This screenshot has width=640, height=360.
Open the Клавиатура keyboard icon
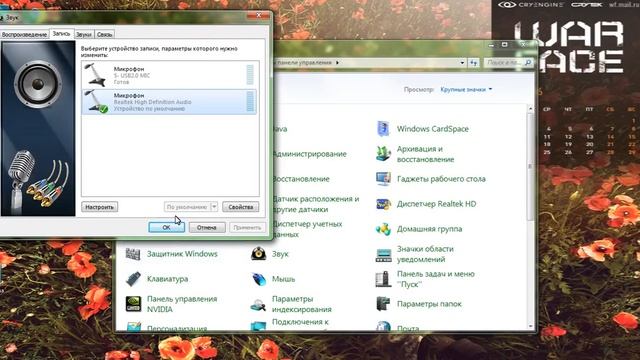point(133,279)
